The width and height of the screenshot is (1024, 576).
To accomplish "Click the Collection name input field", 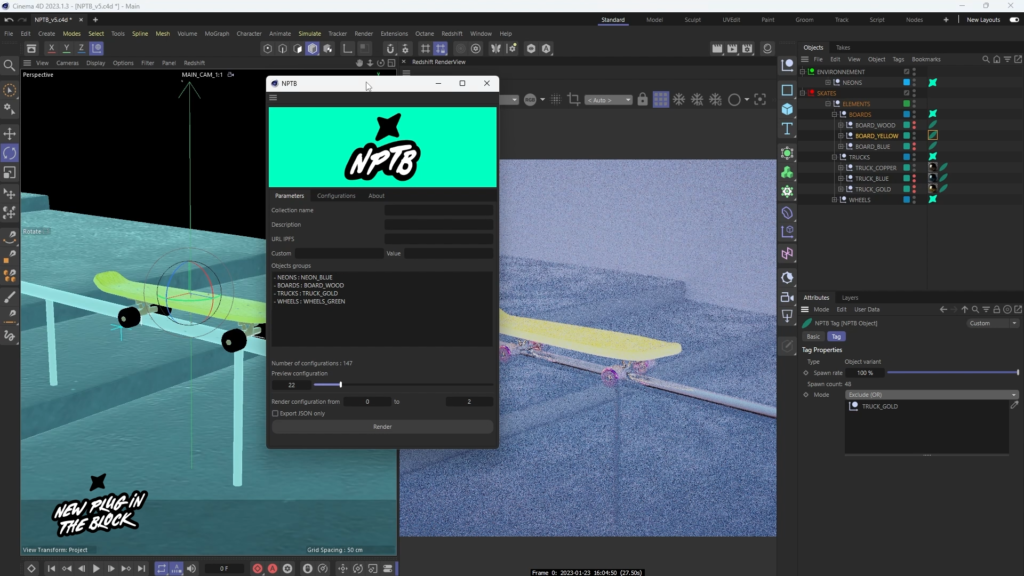I will click(x=439, y=210).
